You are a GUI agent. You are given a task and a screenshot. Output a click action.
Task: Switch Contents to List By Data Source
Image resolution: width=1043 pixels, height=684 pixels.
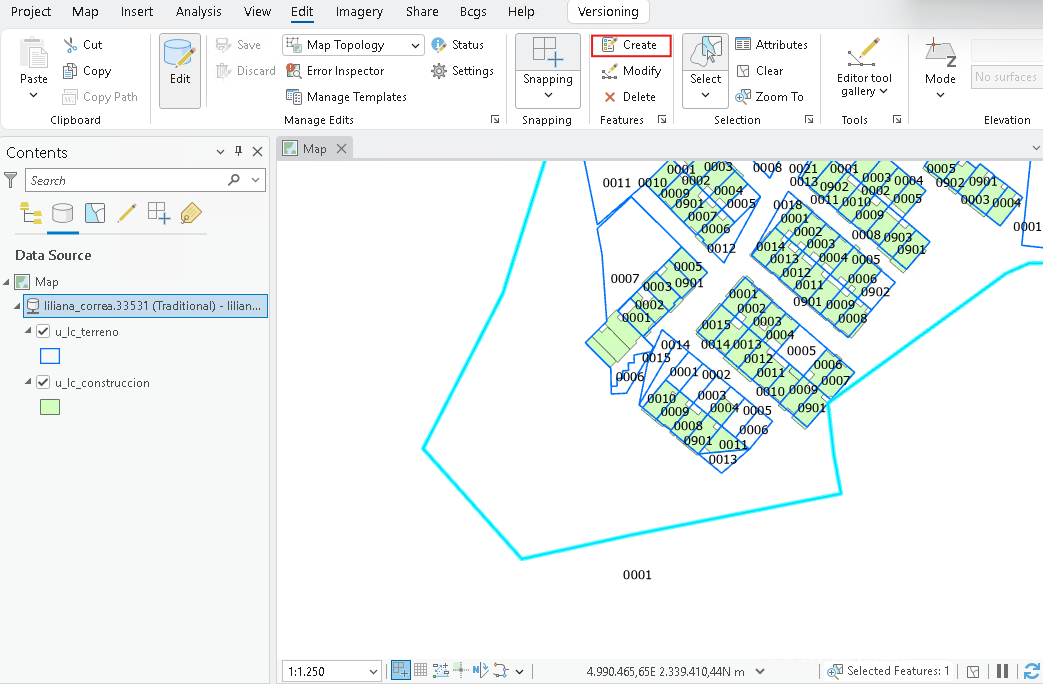(63, 214)
